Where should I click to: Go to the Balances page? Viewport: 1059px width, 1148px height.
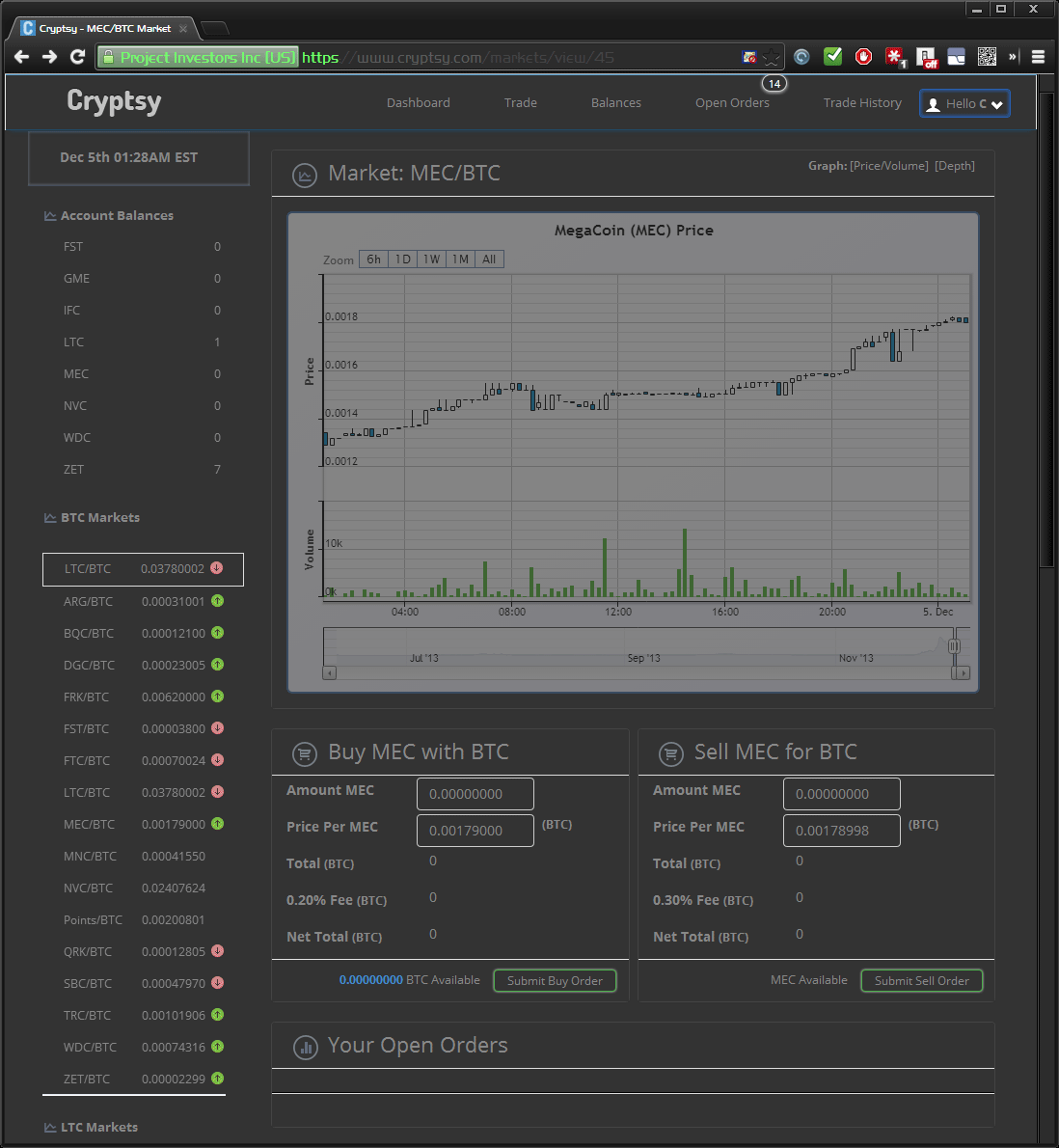tap(615, 102)
